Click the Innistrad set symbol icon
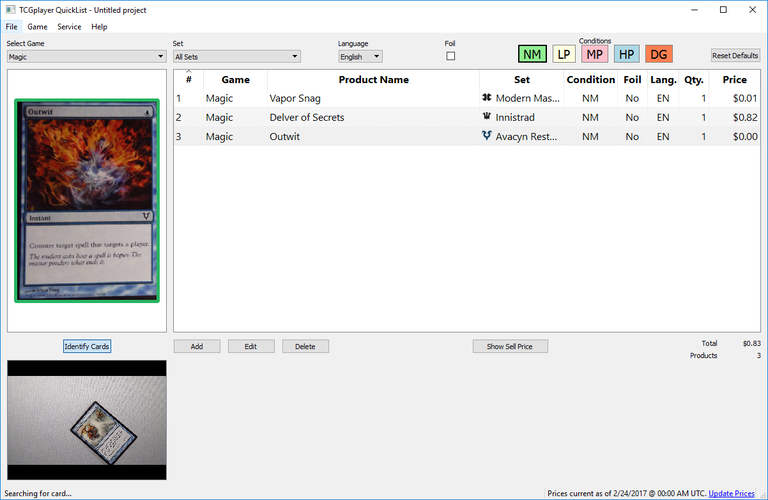The height and width of the screenshot is (500, 768). tap(486, 117)
